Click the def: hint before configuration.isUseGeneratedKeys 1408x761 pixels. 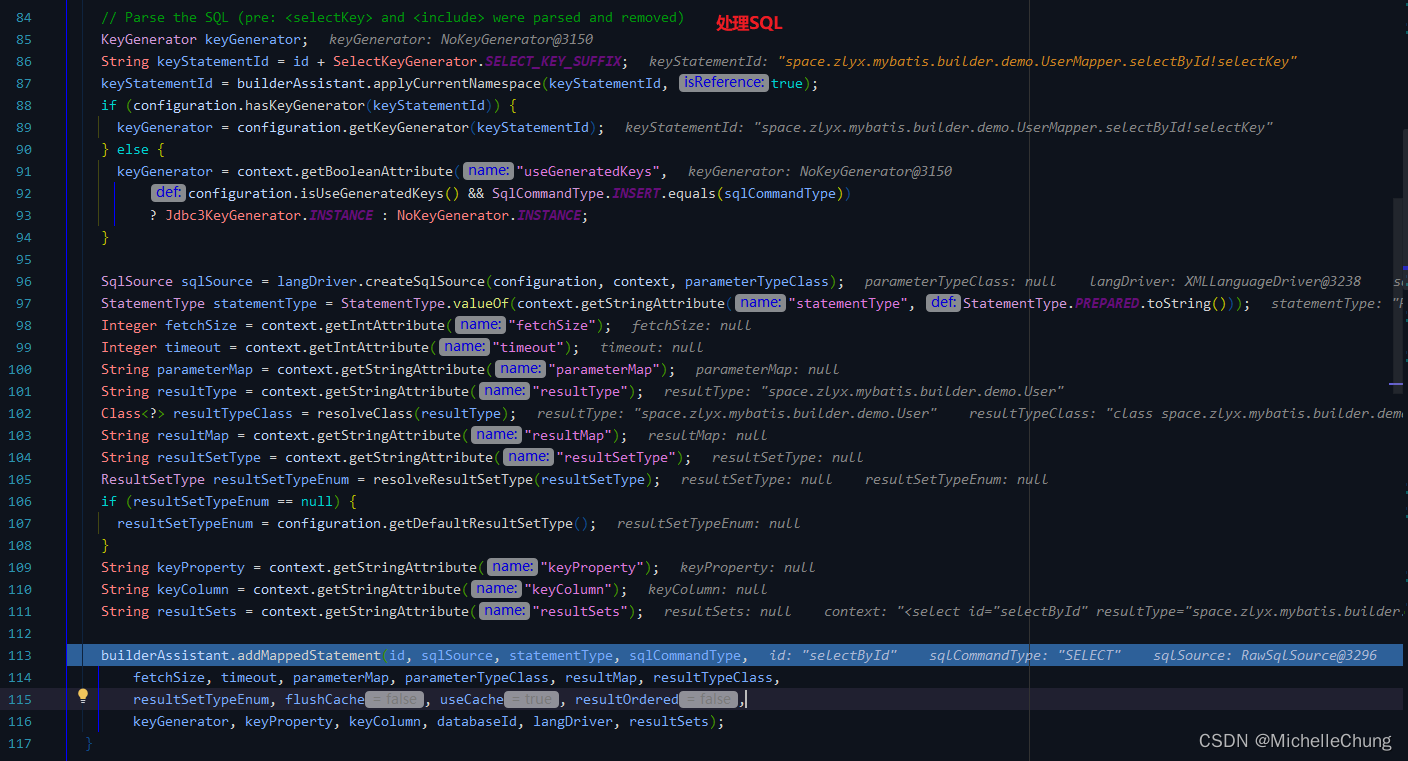click(169, 193)
